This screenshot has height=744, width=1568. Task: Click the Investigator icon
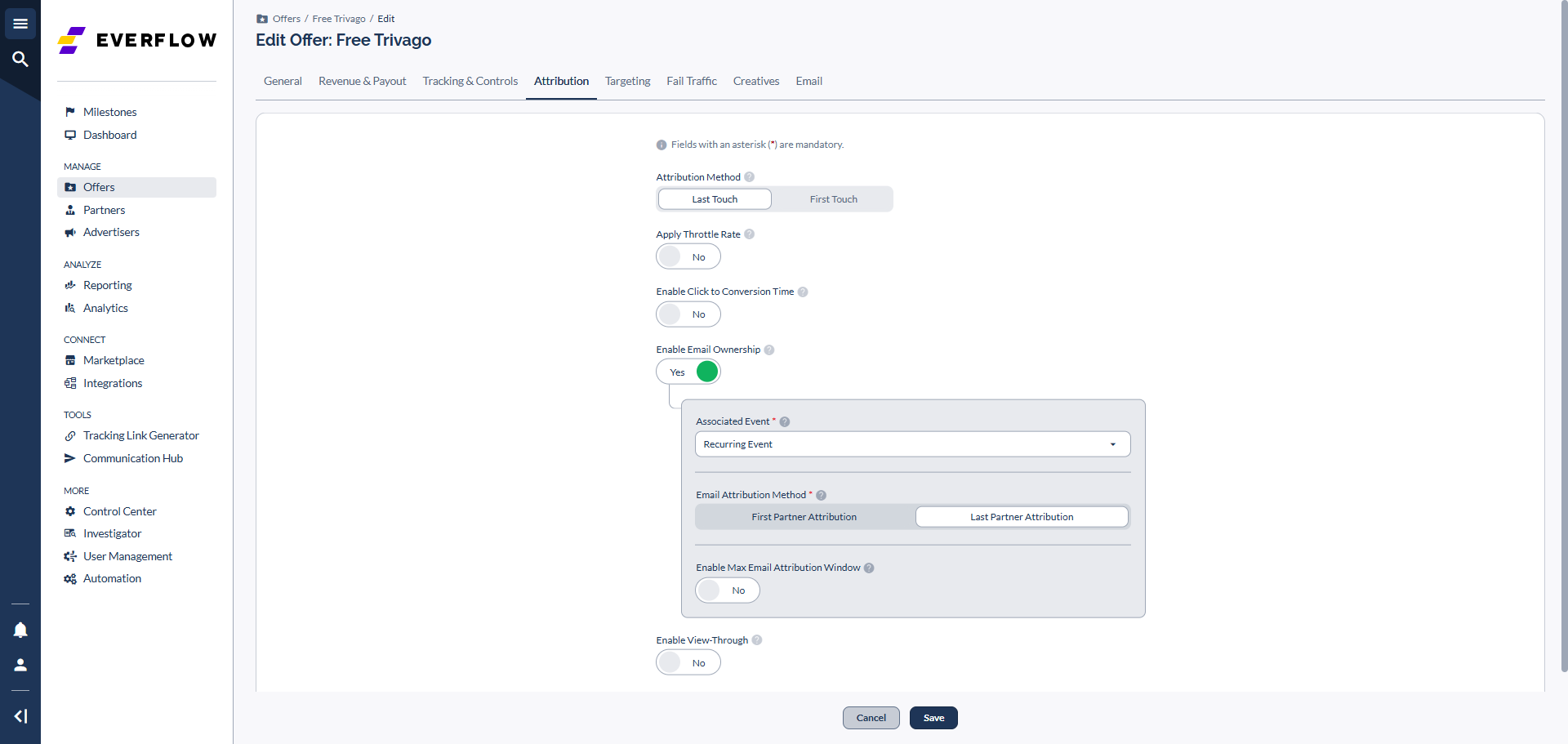tap(70, 533)
